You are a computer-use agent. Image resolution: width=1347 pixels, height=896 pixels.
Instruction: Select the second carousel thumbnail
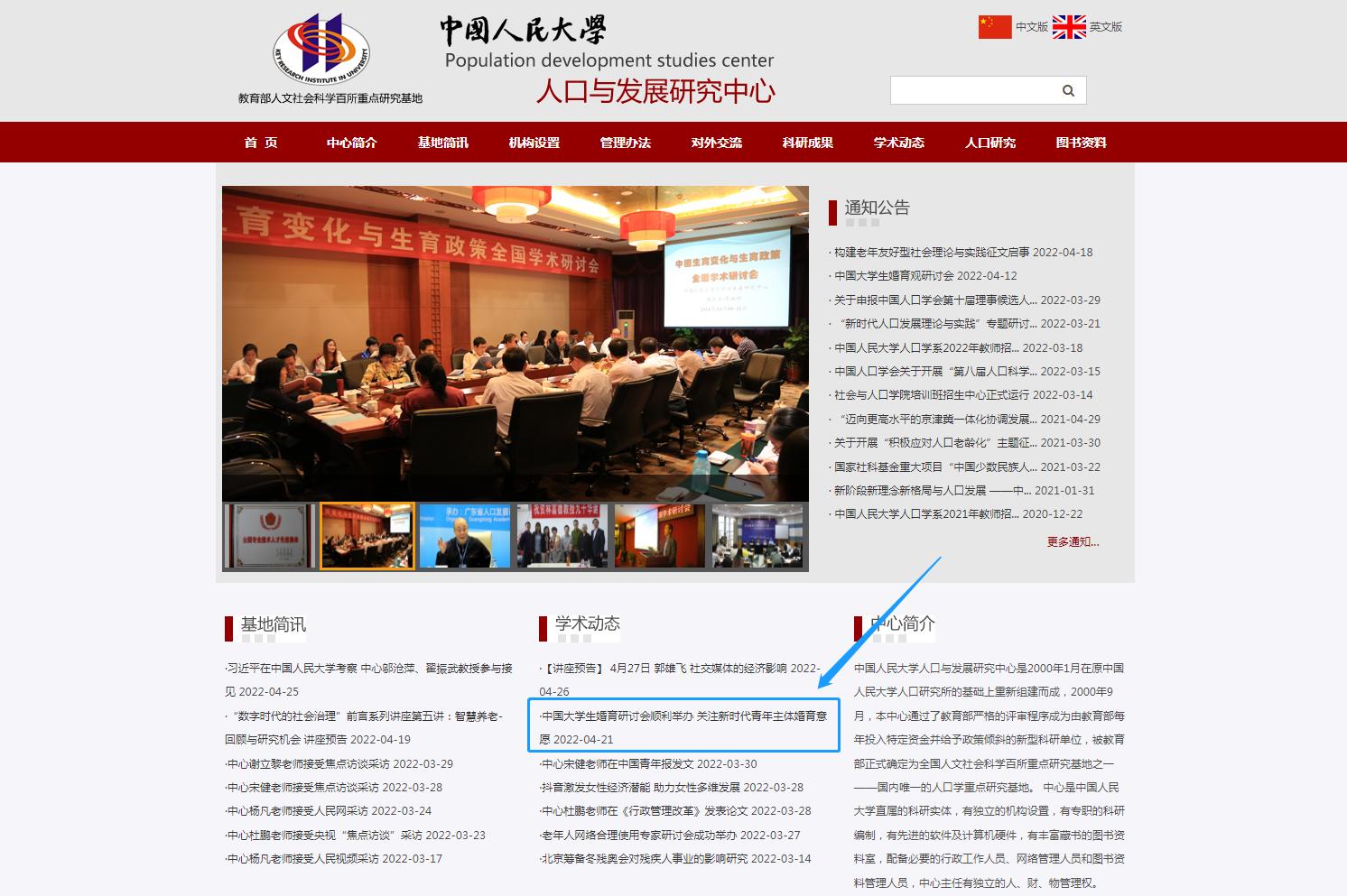(367, 535)
